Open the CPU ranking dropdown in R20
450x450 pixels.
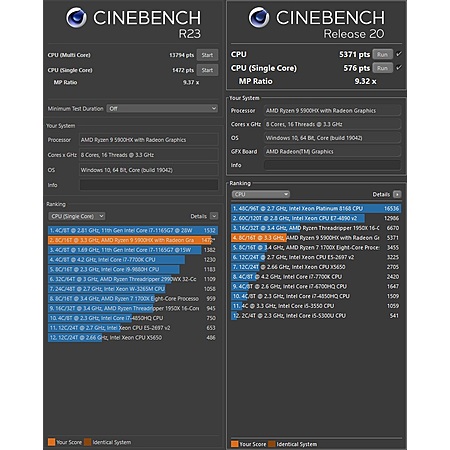click(261, 194)
